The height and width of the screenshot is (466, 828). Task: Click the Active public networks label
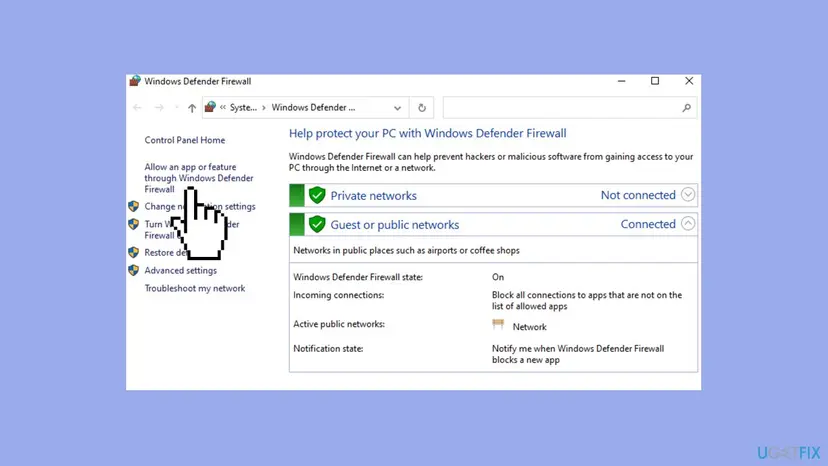click(x=339, y=324)
